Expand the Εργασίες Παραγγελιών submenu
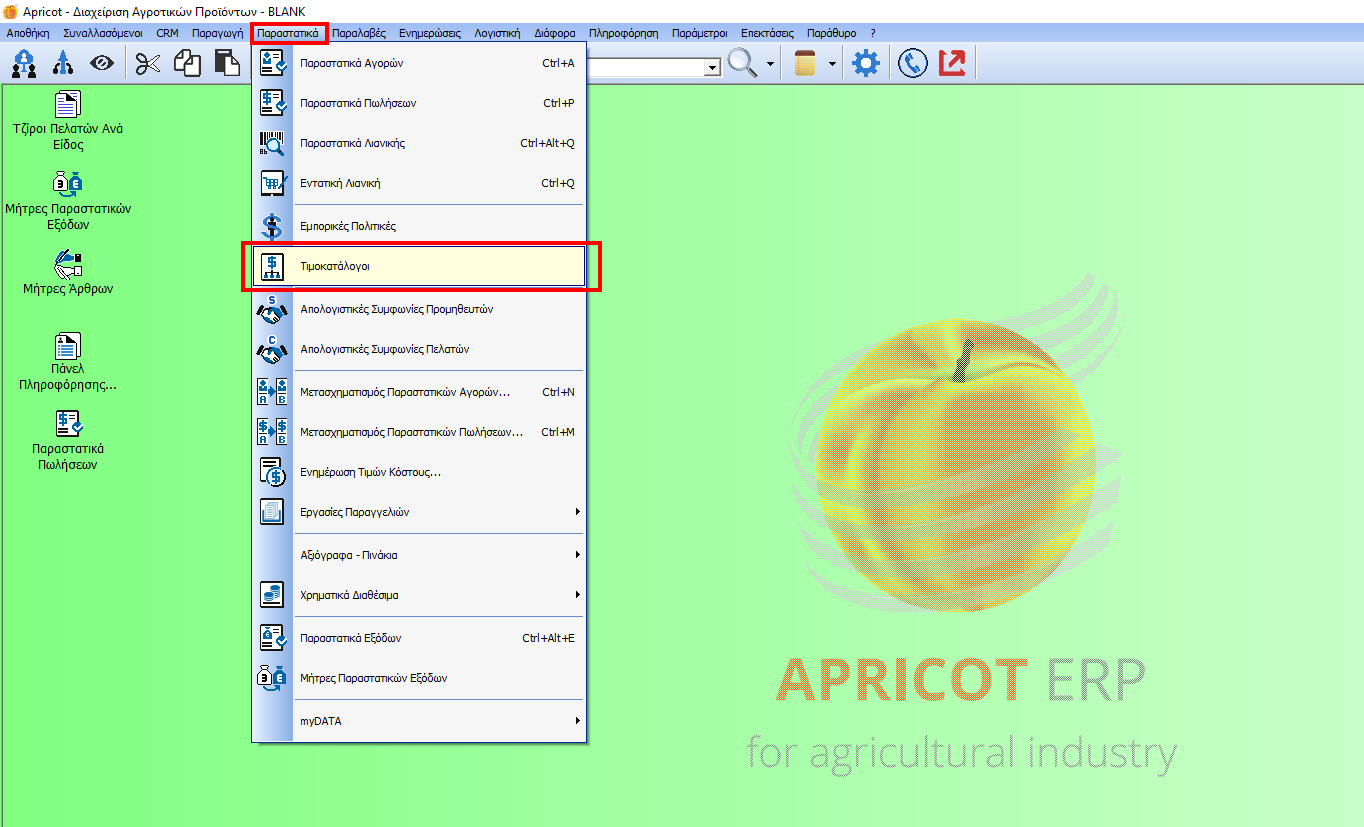This screenshot has width=1364, height=827. coord(418,512)
